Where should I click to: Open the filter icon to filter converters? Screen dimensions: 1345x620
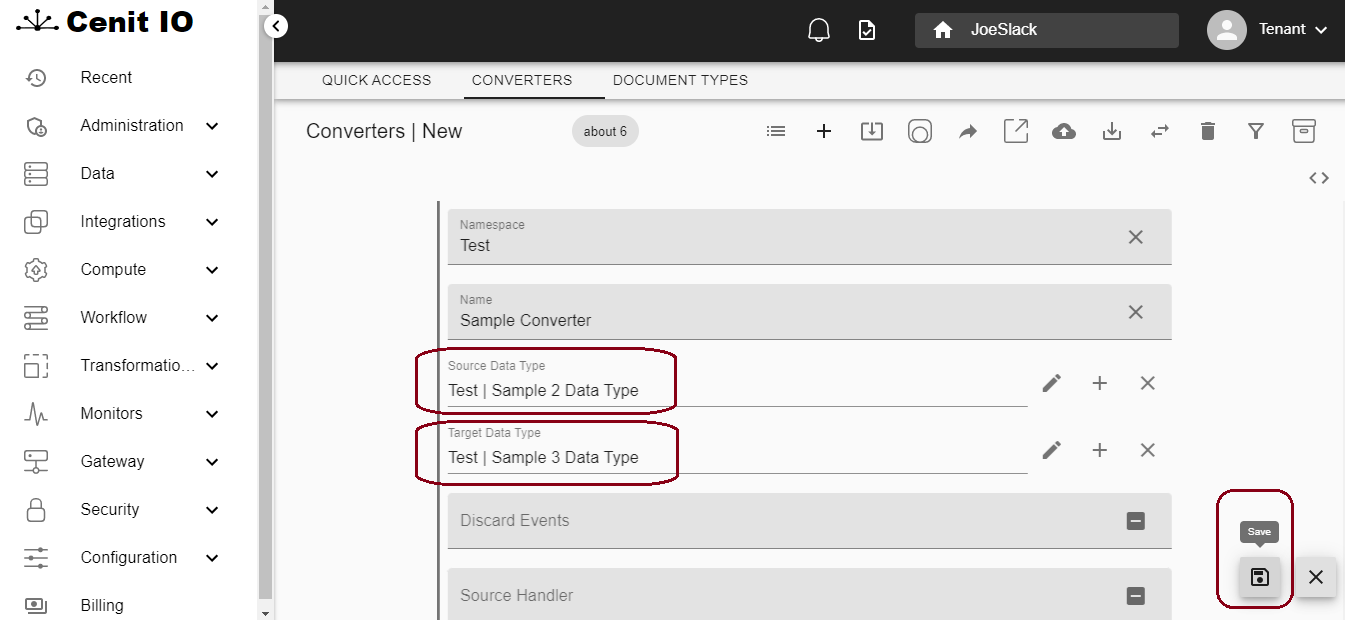pyautogui.click(x=1255, y=131)
